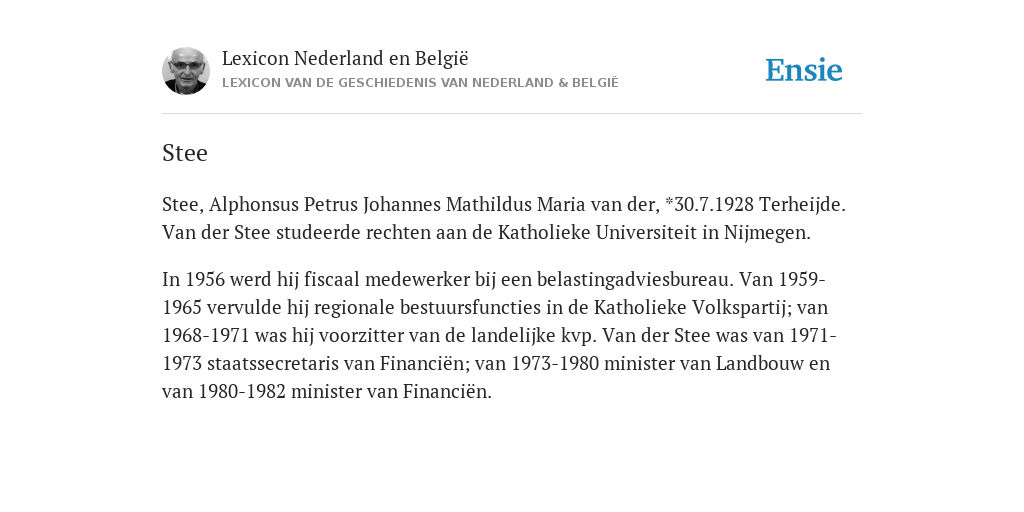The height and width of the screenshot is (512, 1024).
Task: Open the Lexicon Nederland en België title
Action: [345, 58]
